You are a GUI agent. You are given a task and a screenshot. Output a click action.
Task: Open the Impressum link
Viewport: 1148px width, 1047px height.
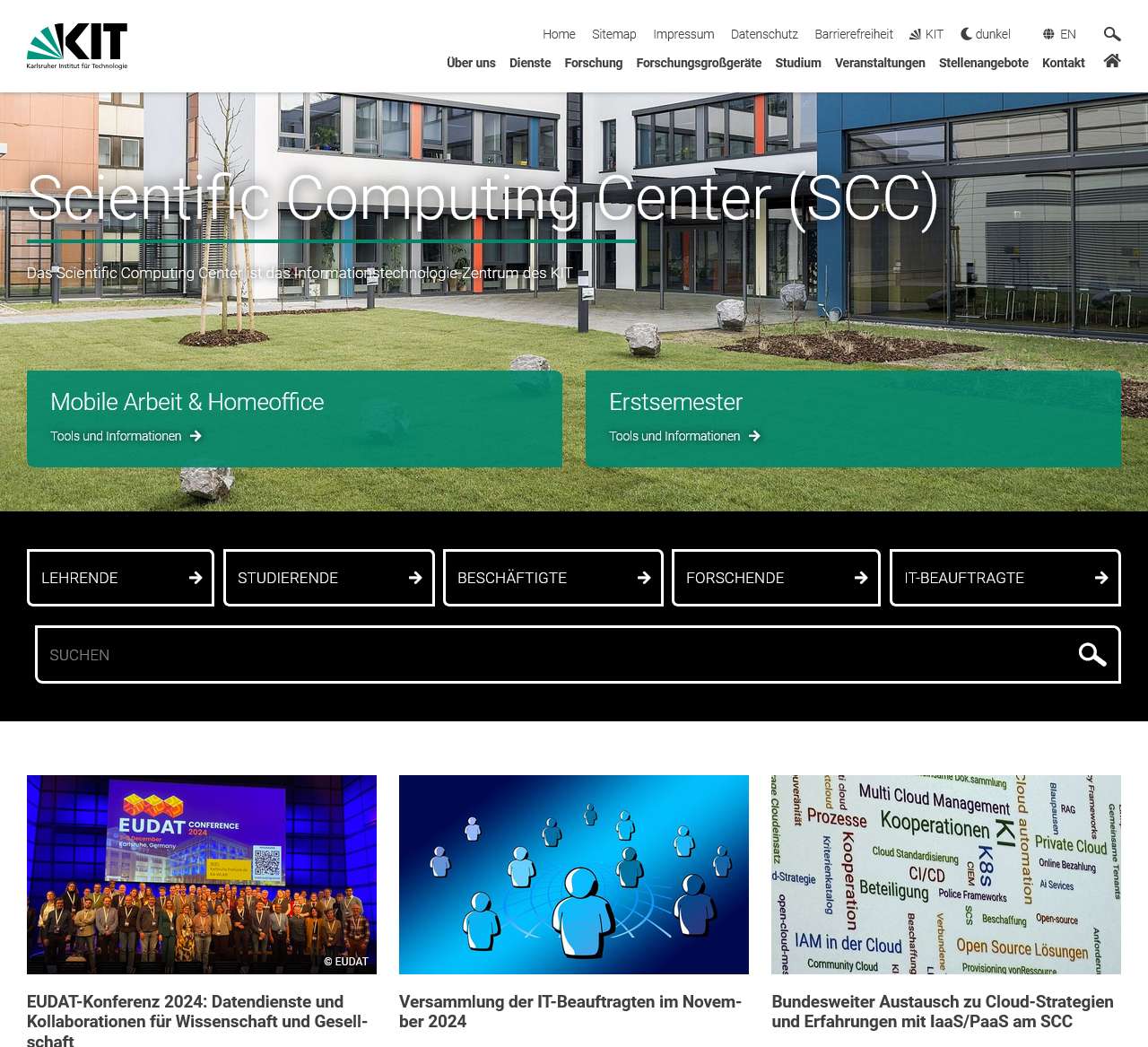[x=683, y=34]
